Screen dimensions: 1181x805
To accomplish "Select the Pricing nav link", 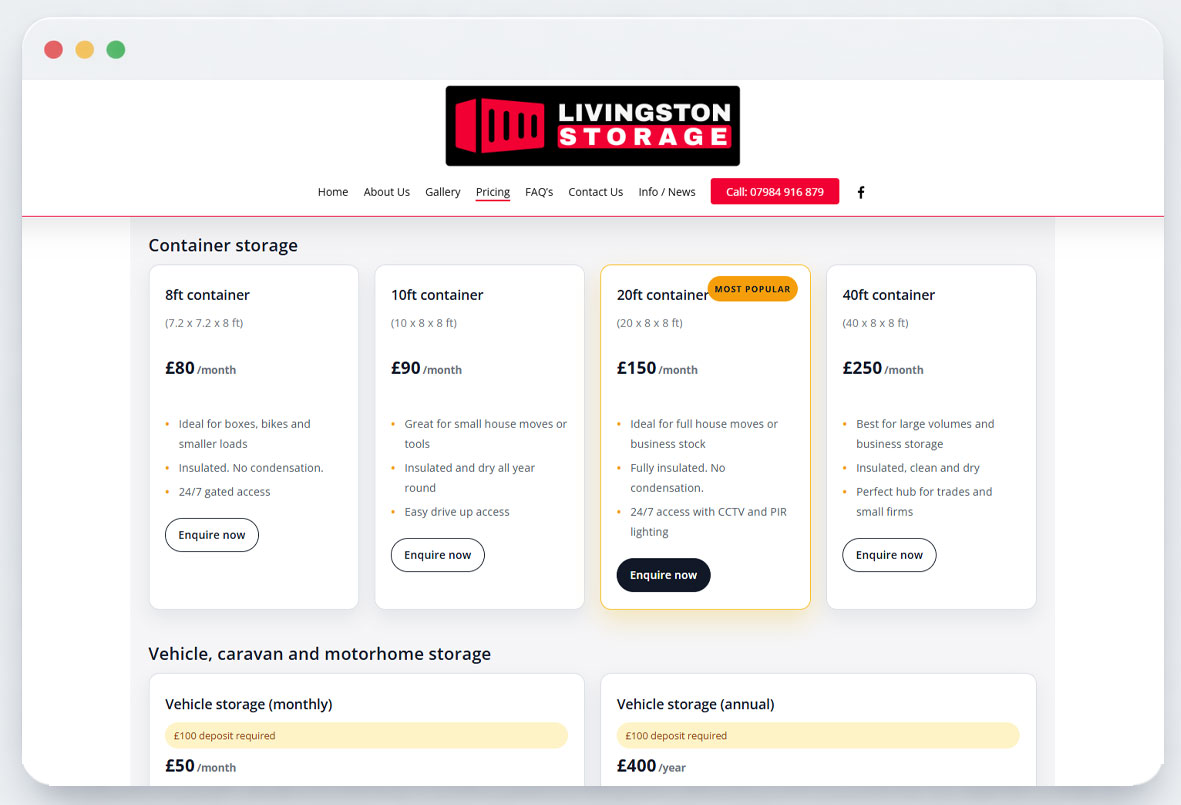I will coord(492,192).
